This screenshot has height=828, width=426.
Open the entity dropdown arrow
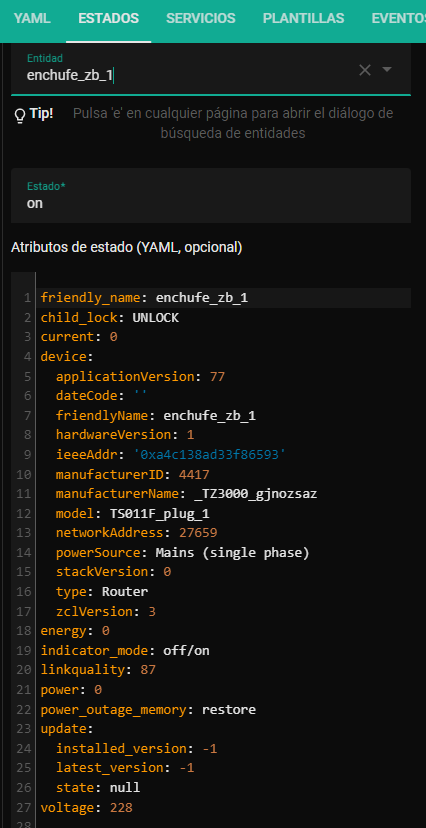(387, 69)
